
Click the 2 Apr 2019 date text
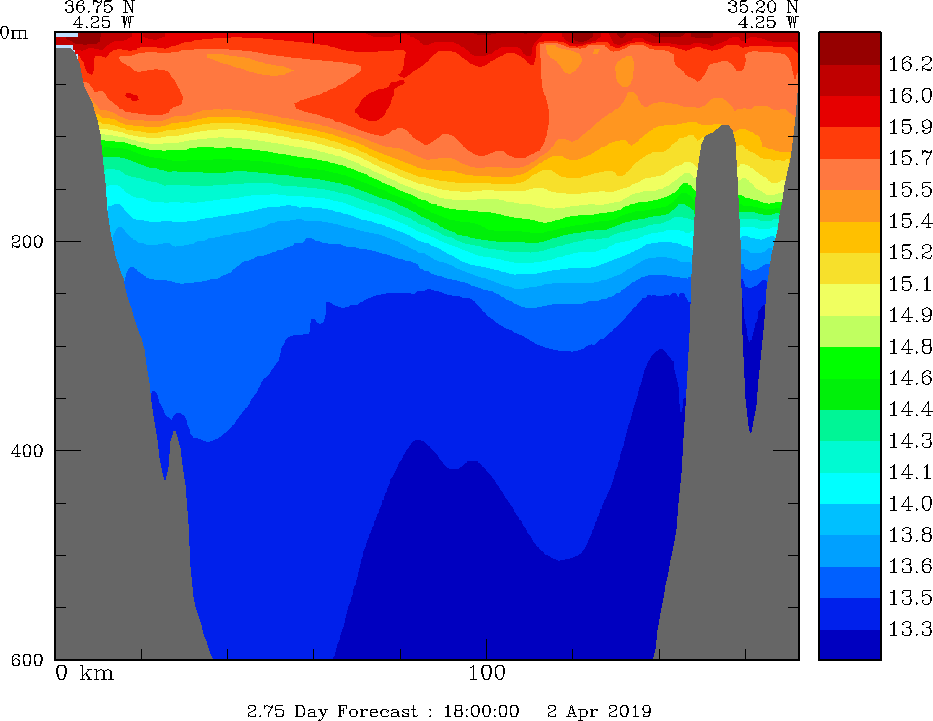tap(599, 711)
